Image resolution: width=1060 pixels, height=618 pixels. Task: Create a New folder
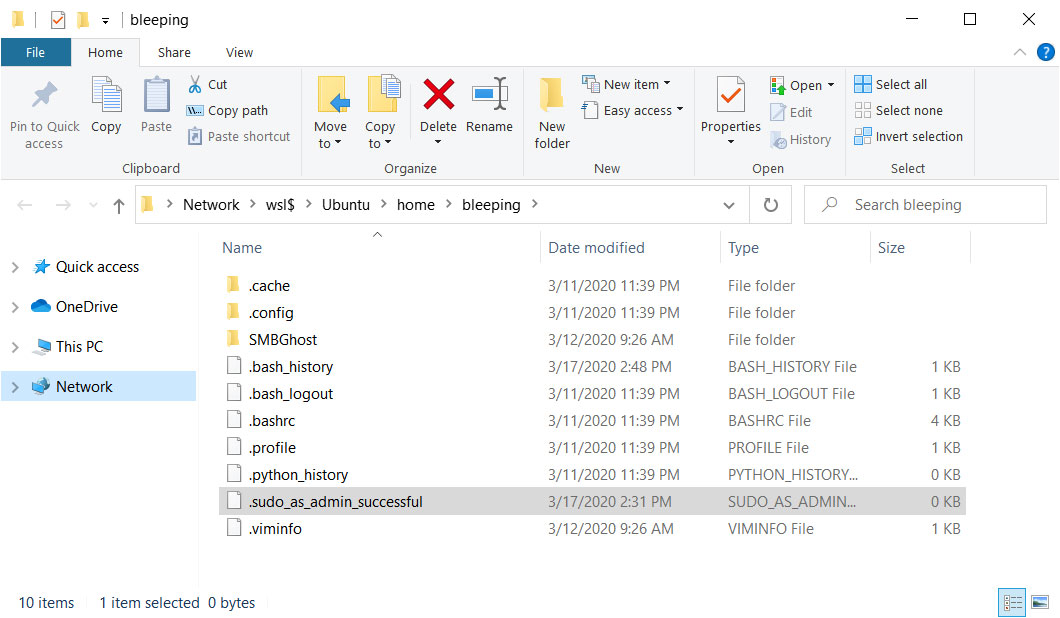(x=552, y=113)
